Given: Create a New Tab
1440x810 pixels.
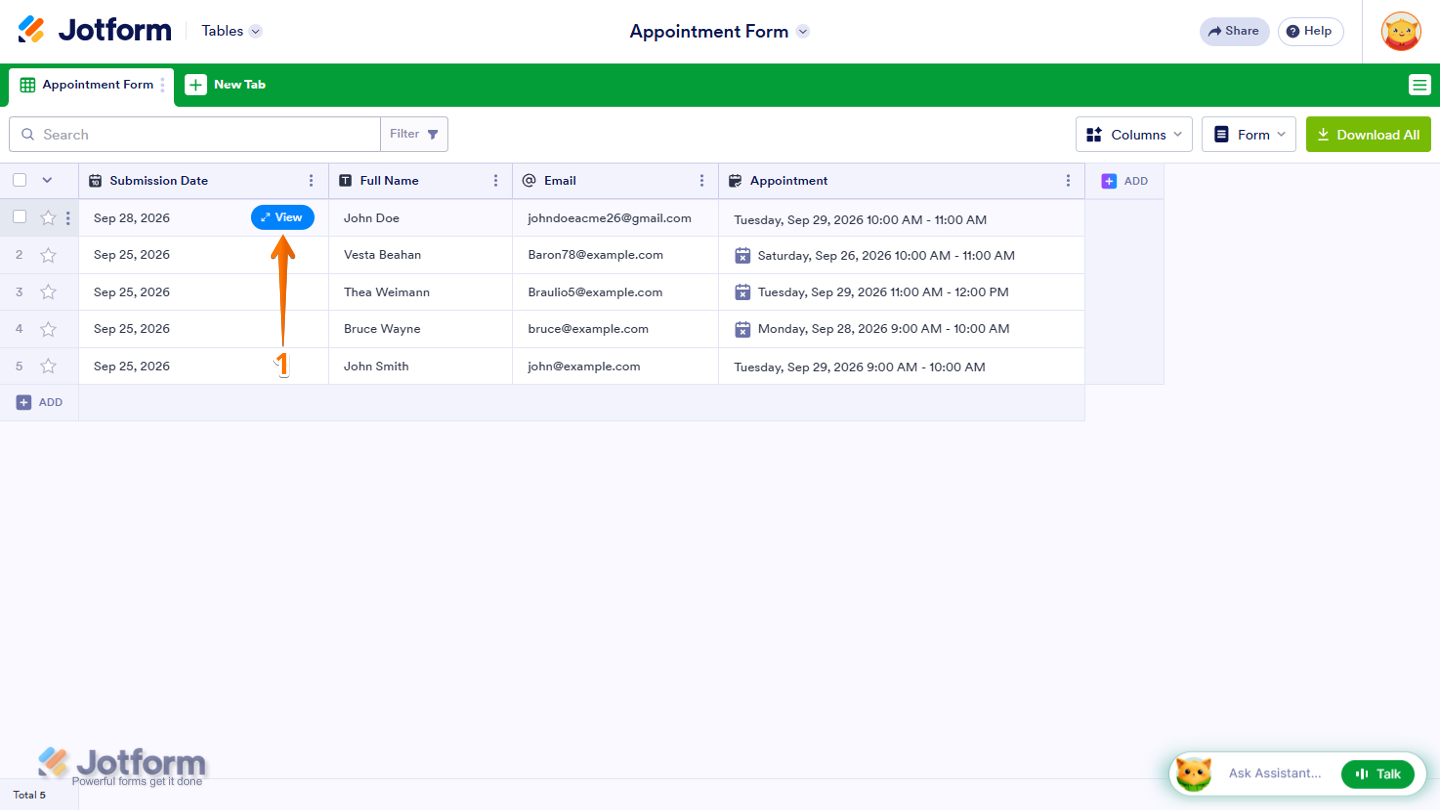Looking at the screenshot, I should tap(226, 85).
